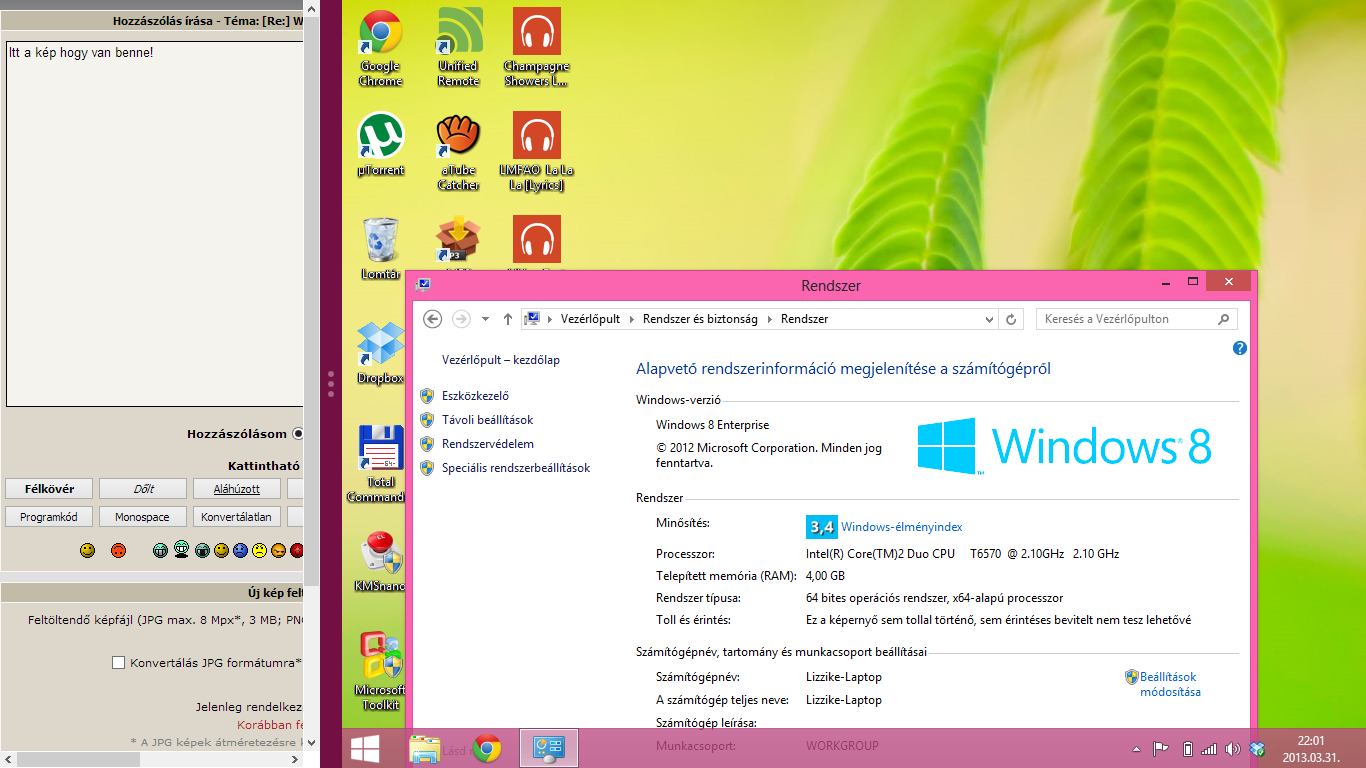This screenshot has height=768, width=1366.
Task: Click the scroll-down arrow of forum page
Action: 311,743
